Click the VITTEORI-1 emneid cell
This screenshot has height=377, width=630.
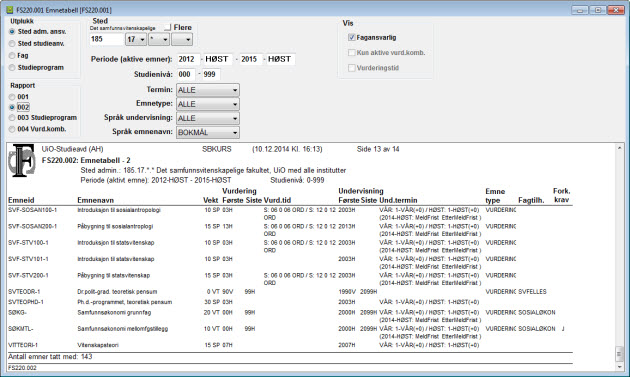point(23,345)
